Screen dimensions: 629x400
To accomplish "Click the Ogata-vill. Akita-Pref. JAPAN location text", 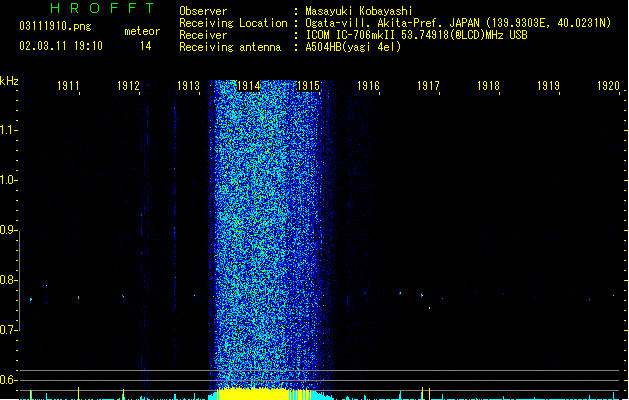I will 458,23.
